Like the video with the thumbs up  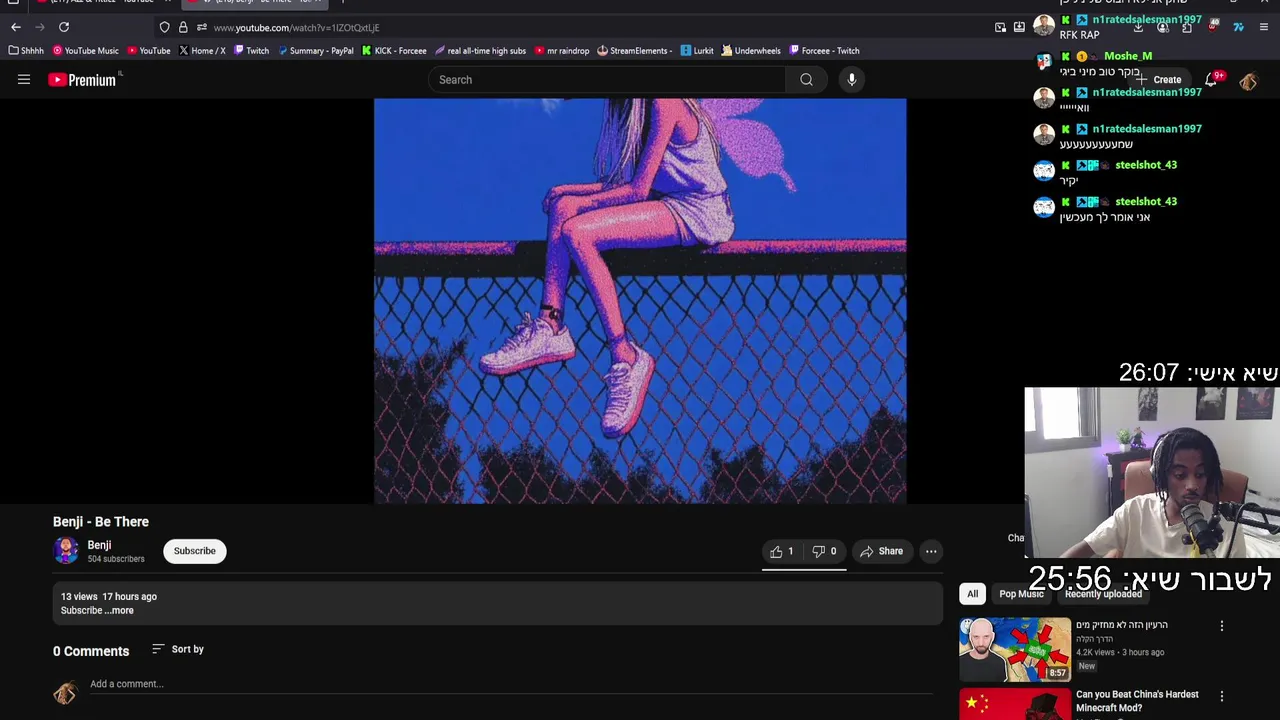[x=782, y=551]
